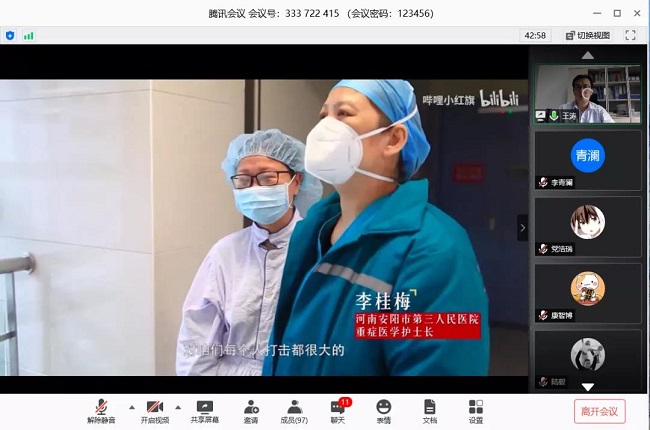Open the 邀请 invite icon

pos(251,410)
